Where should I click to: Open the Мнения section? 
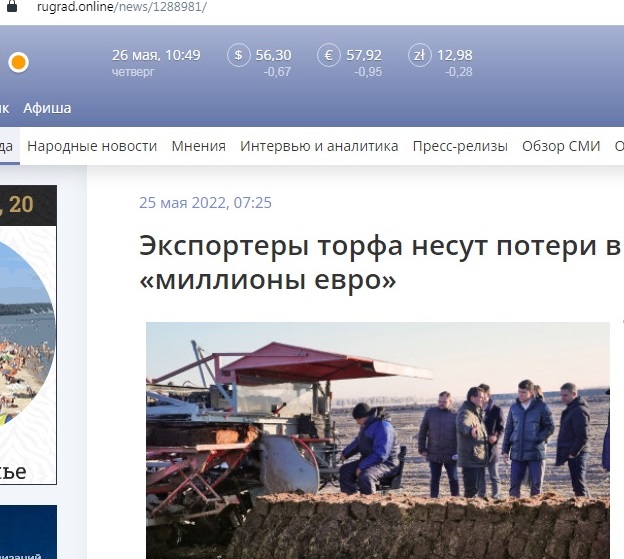point(198,146)
